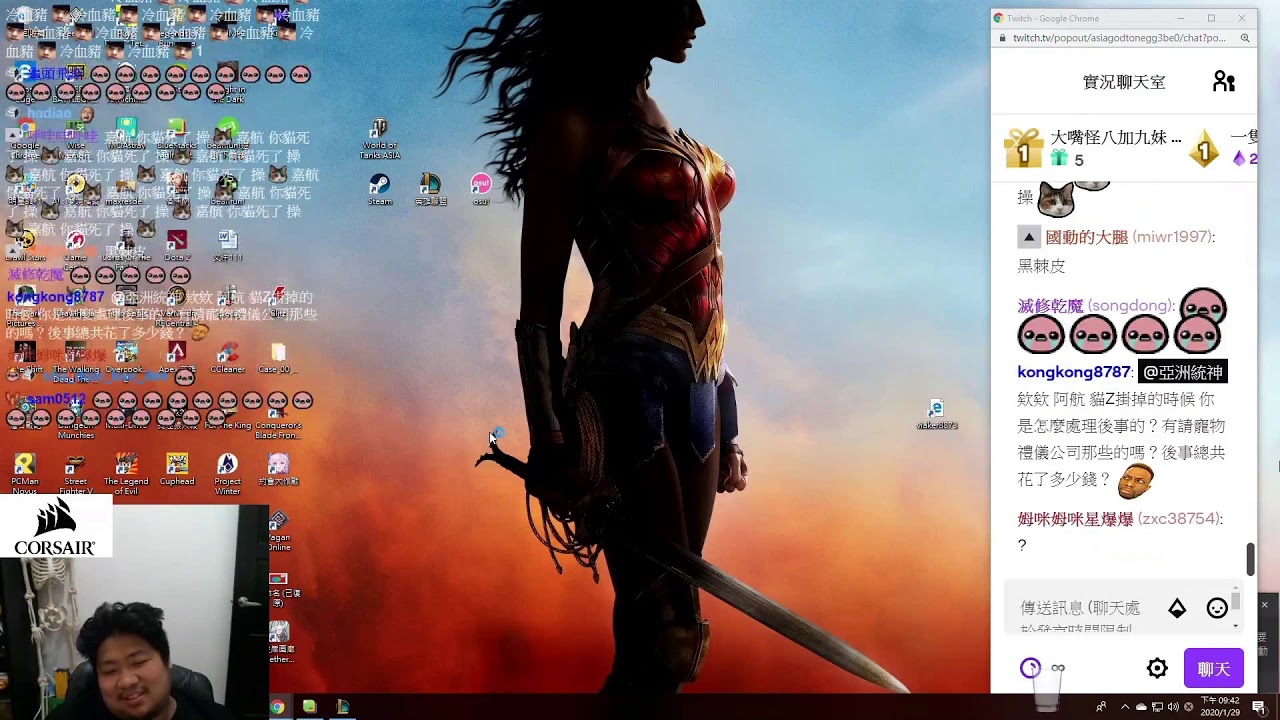
Task: Click username 姆咪姆咪星爆爆 in chat
Action: (1075, 519)
